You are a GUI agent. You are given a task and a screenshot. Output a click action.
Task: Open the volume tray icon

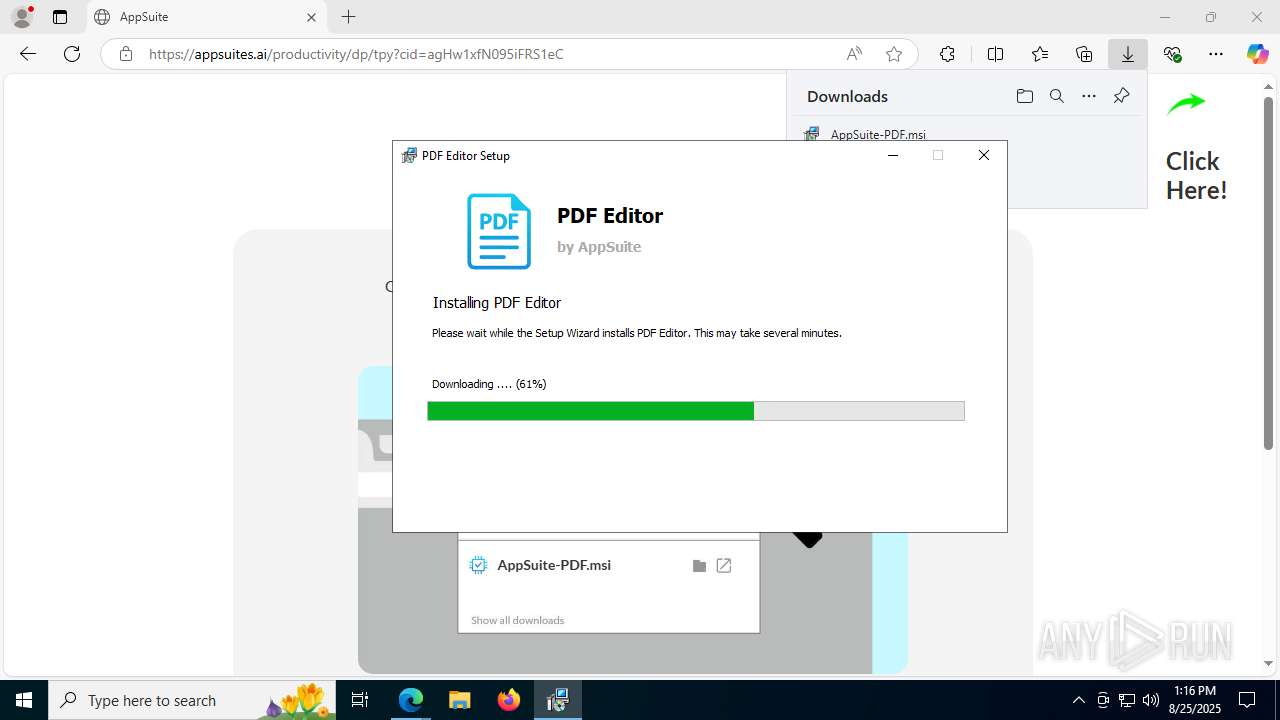tap(1151, 700)
